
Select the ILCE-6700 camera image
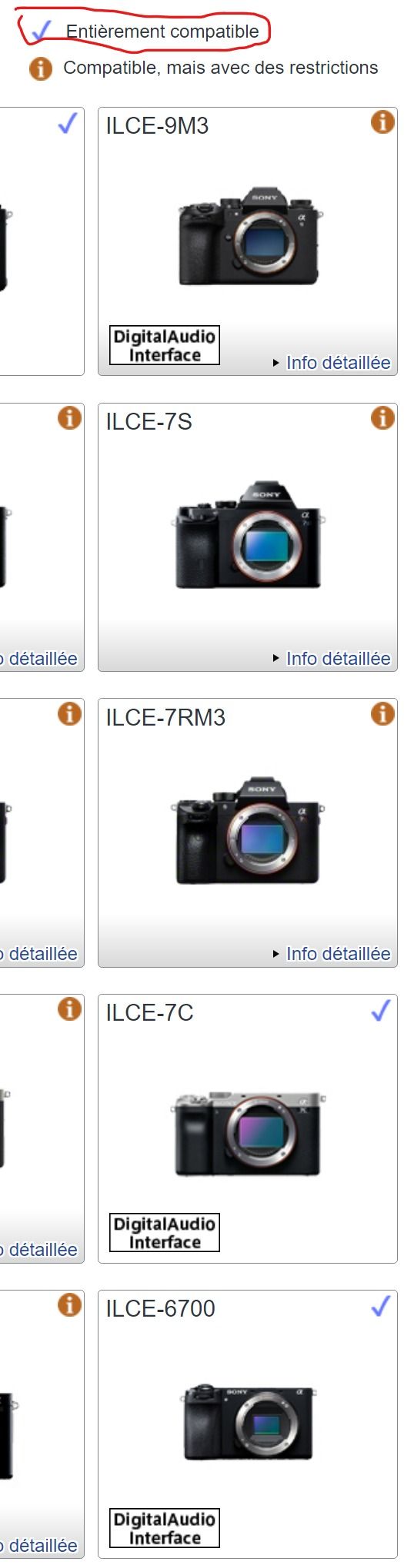(249, 1423)
